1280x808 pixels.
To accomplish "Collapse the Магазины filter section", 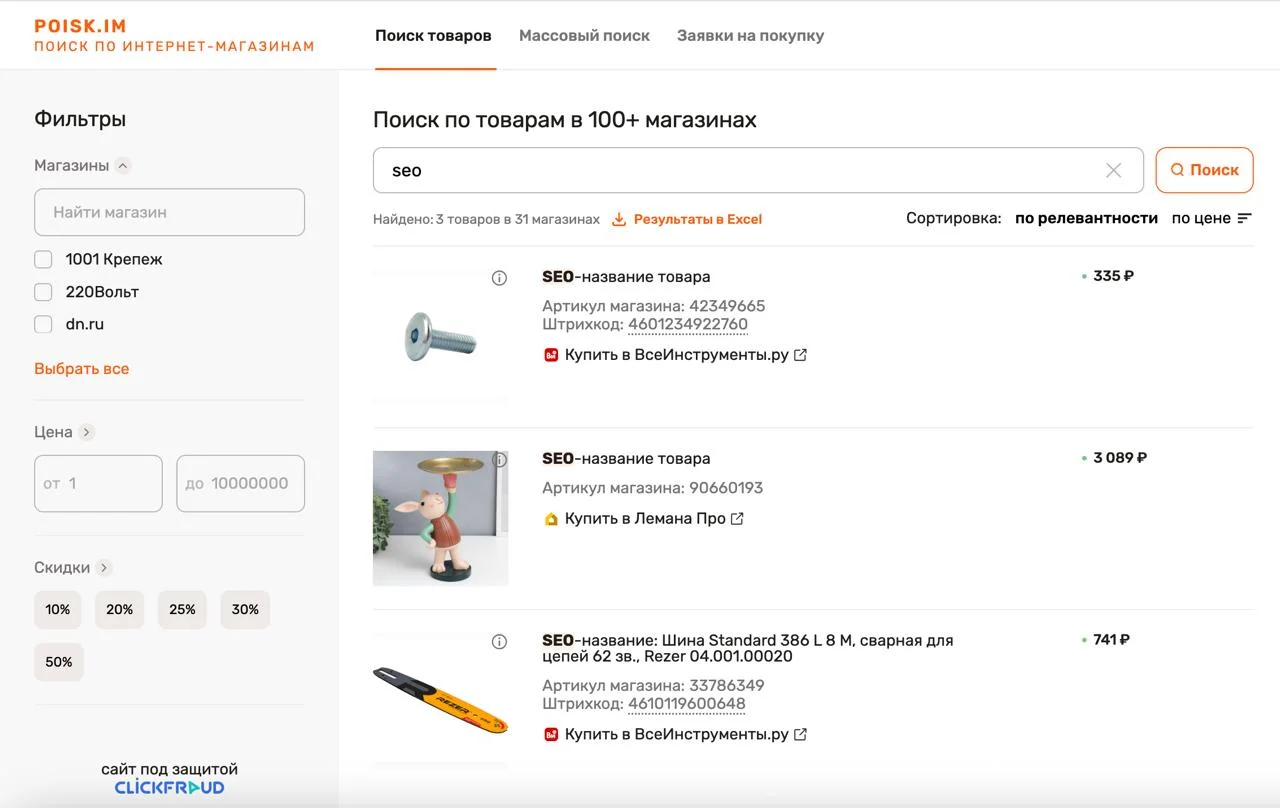I will [x=123, y=166].
